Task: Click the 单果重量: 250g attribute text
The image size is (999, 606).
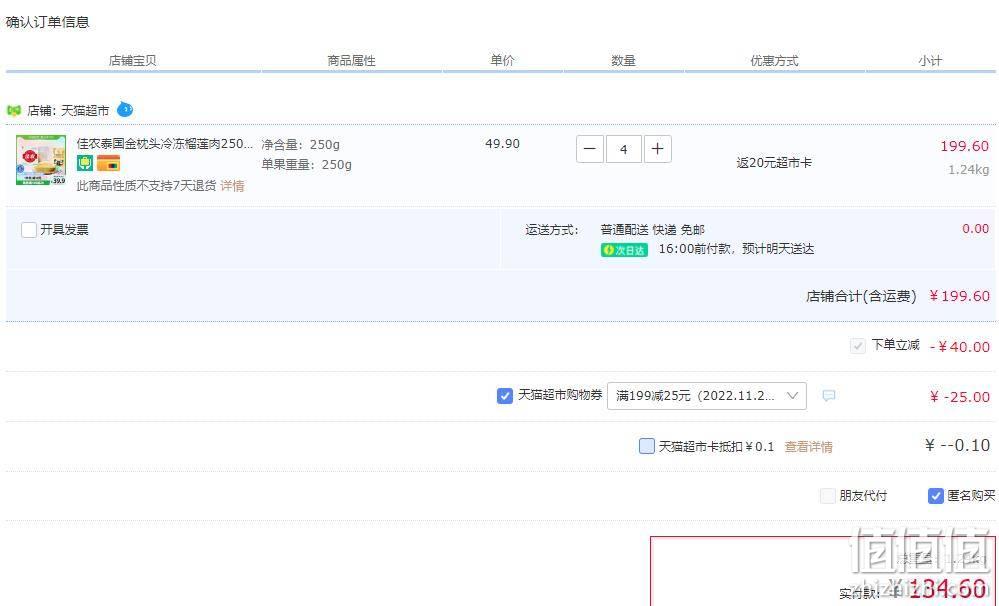Action: point(306,164)
